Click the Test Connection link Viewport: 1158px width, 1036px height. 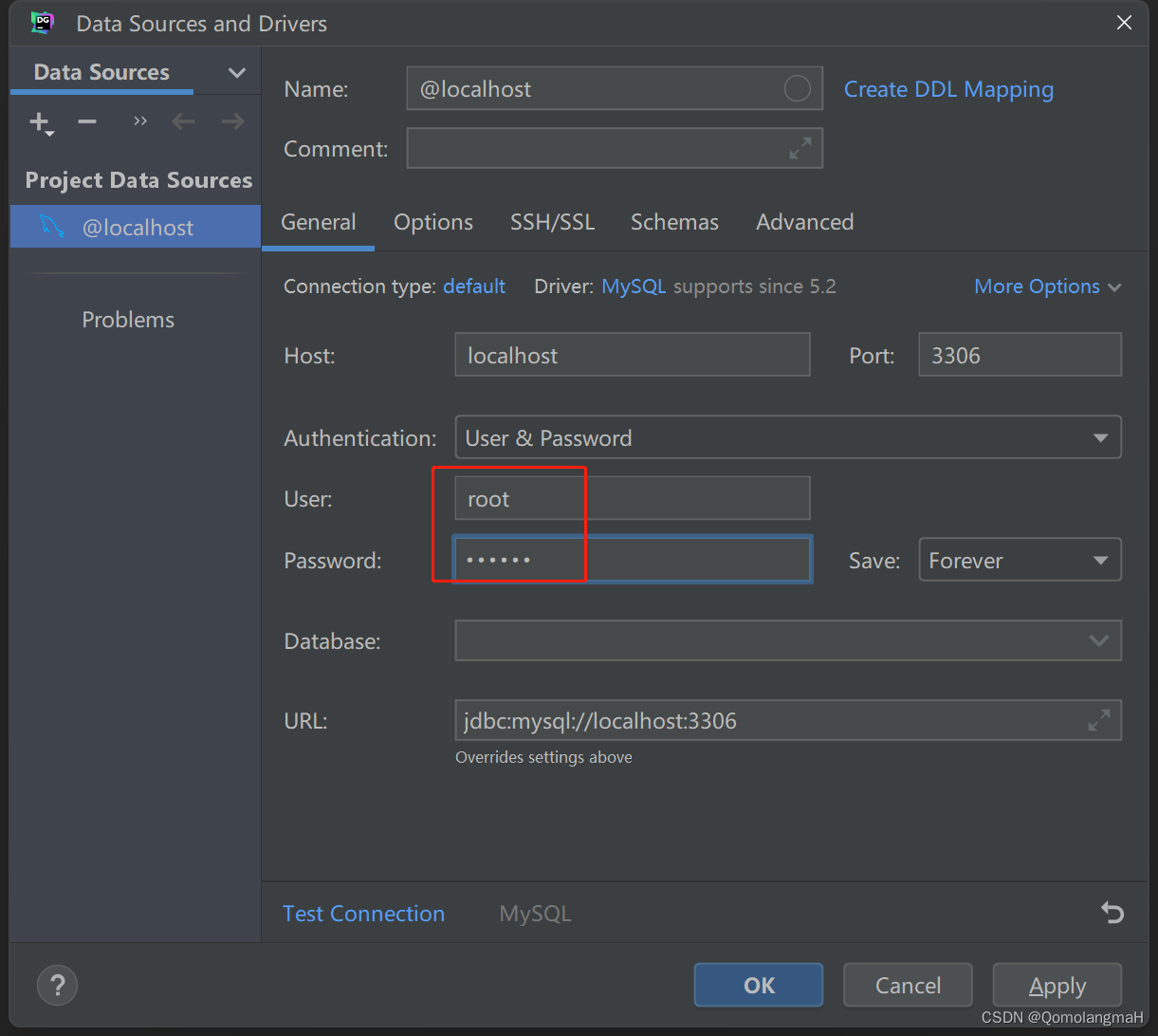coord(363,914)
